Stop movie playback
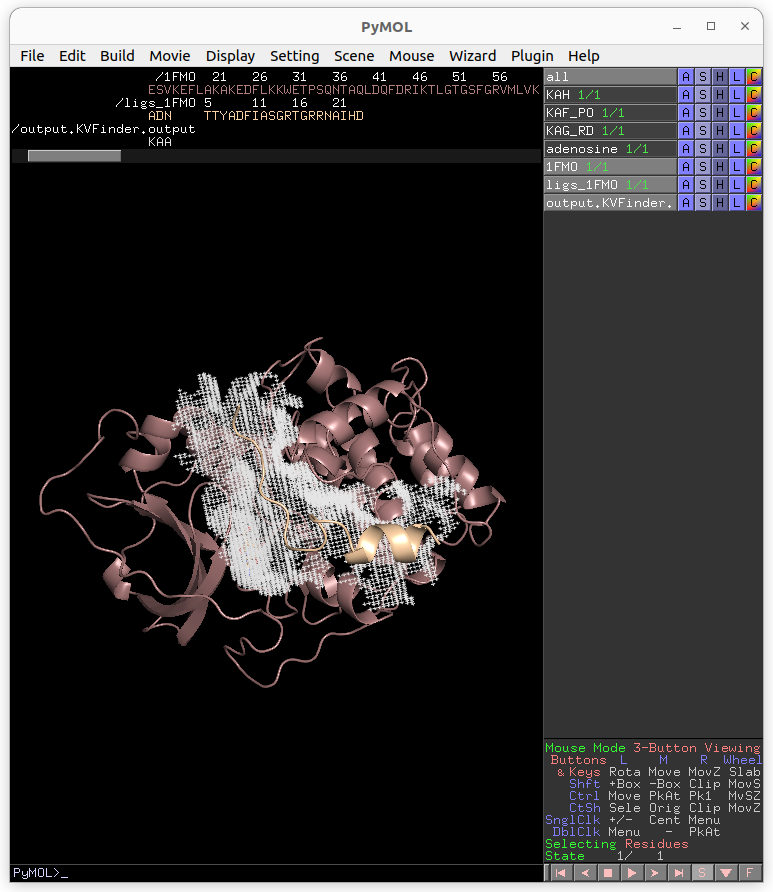 tap(607, 873)
